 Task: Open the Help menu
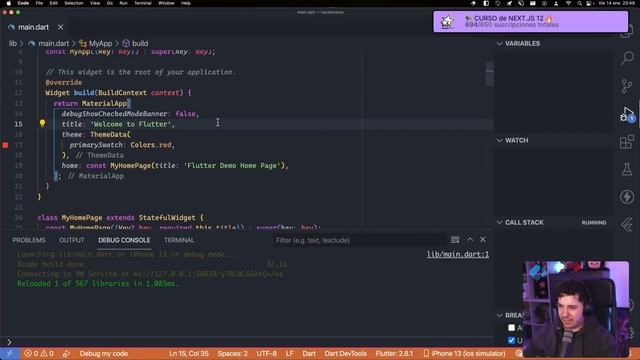pos(186,3)
